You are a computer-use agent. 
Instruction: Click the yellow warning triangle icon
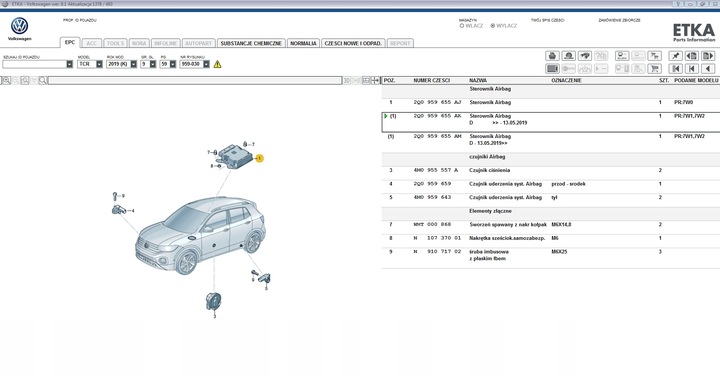[217, 64]
